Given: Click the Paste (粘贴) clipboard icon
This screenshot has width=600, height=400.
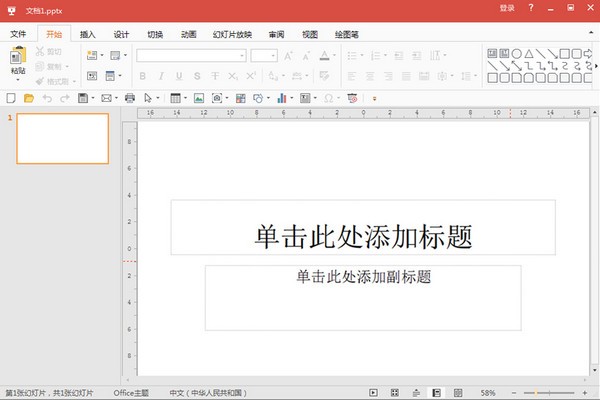Looking at the screenshot, I should click(17, 58).
